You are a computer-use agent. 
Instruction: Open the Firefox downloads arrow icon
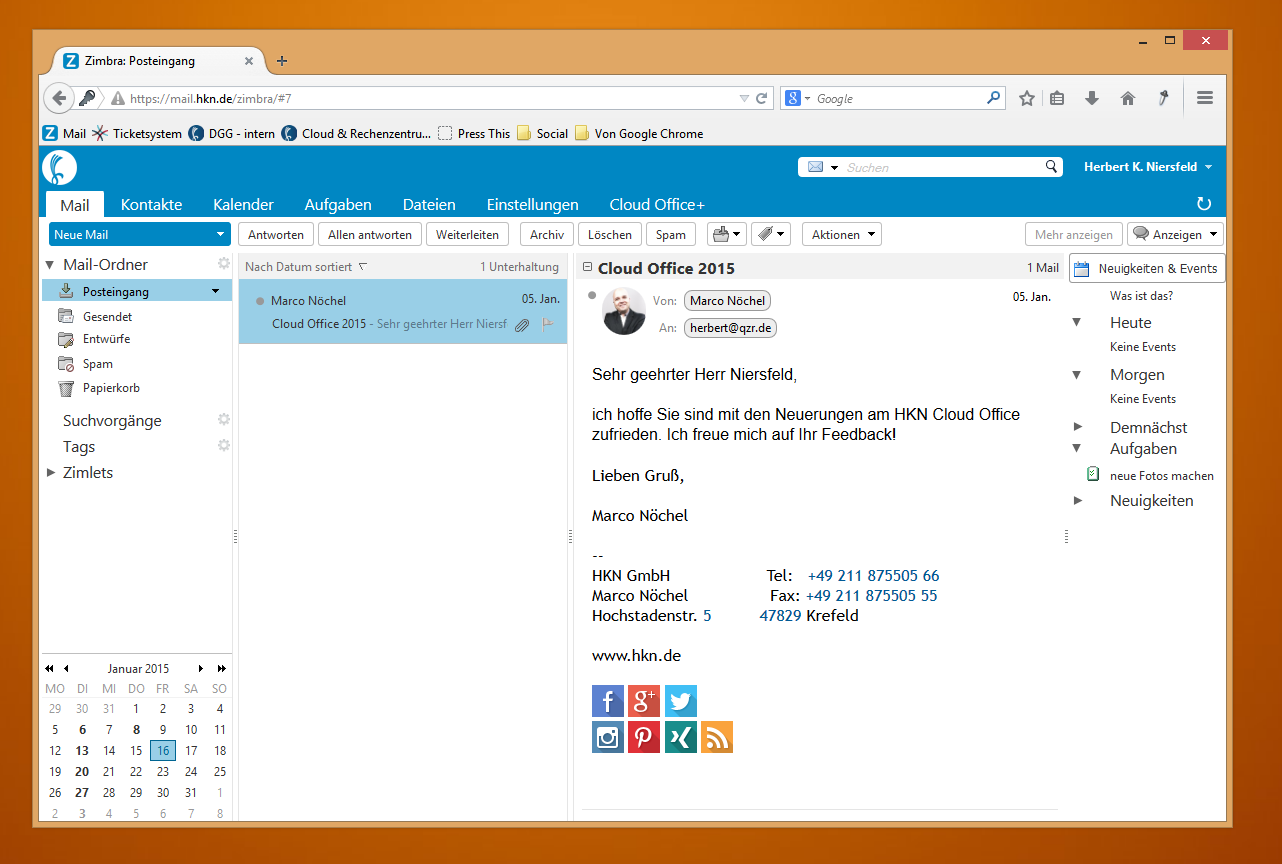(x=1092, y=98)
